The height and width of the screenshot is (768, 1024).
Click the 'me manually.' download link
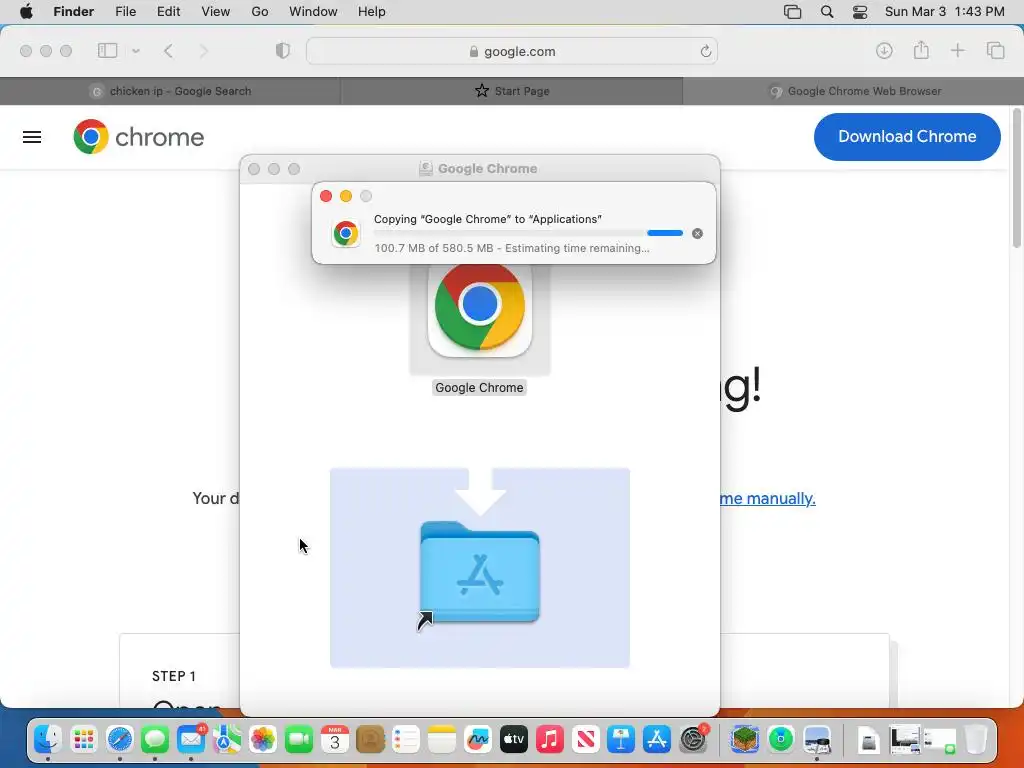coord(767,498)
